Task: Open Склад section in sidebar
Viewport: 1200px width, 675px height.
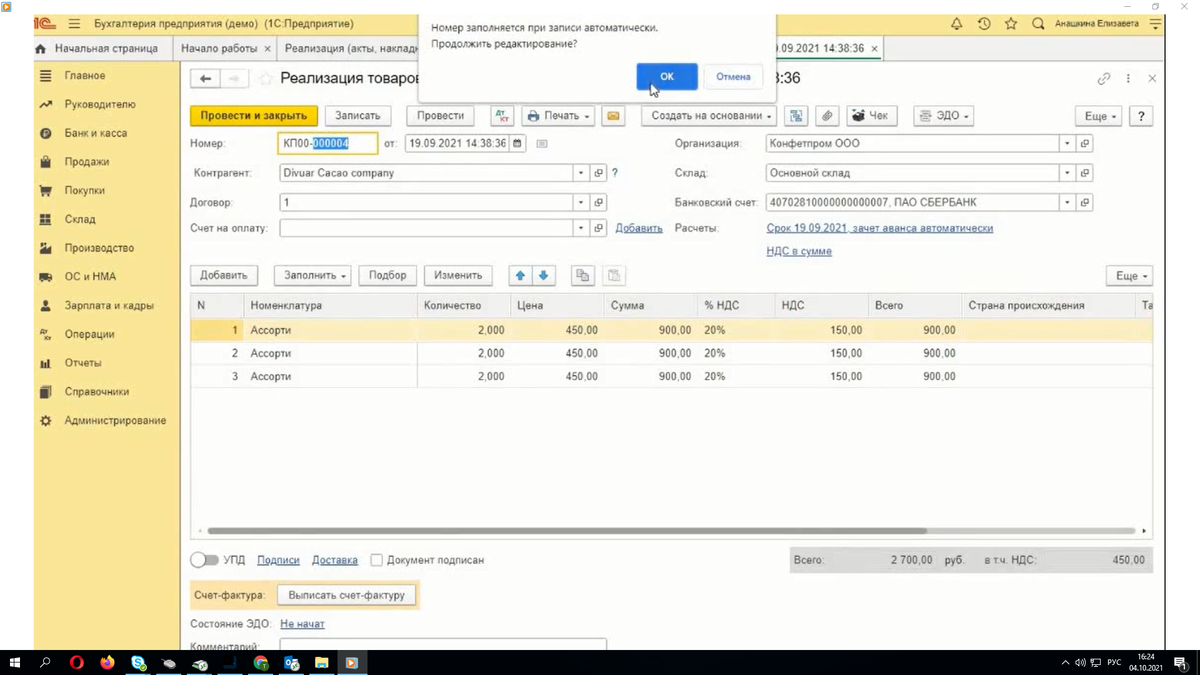Action: pos(80,219)
